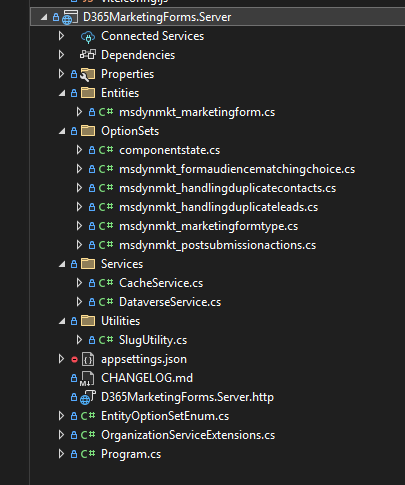This screenshot has width=405, height=485.
Task: Expand the Properties folder
Action: [61, 74]
